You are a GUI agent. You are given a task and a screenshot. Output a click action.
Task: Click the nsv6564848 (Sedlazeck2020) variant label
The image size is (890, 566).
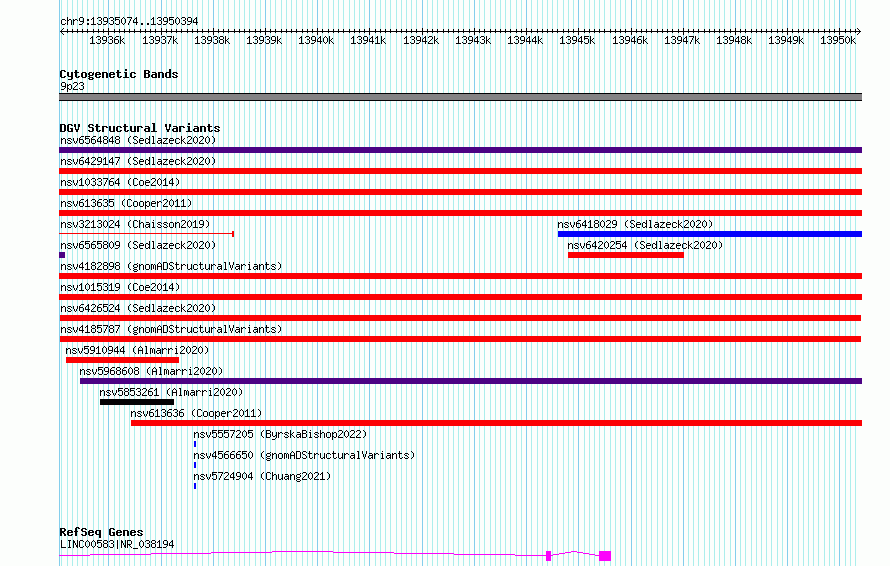tap(138, 140)
